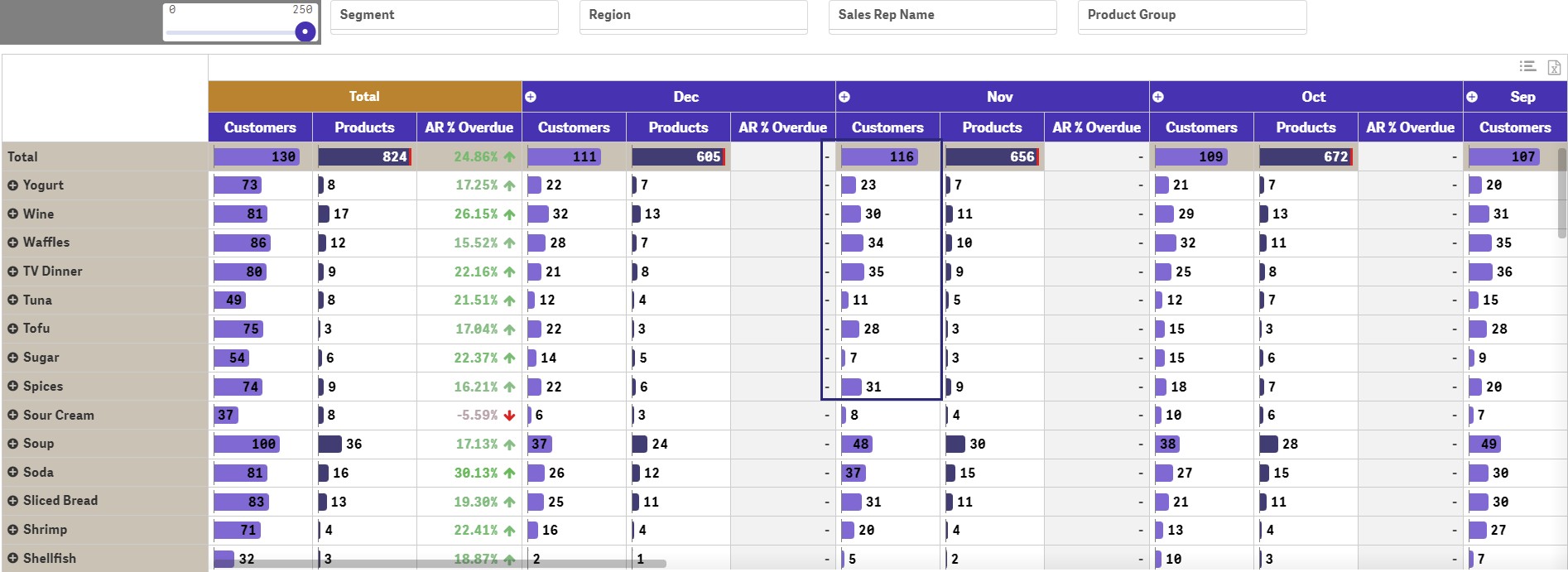1568x572 pixels.
Task: Open the Segment filter dropdown
Action: click(445, 16)
